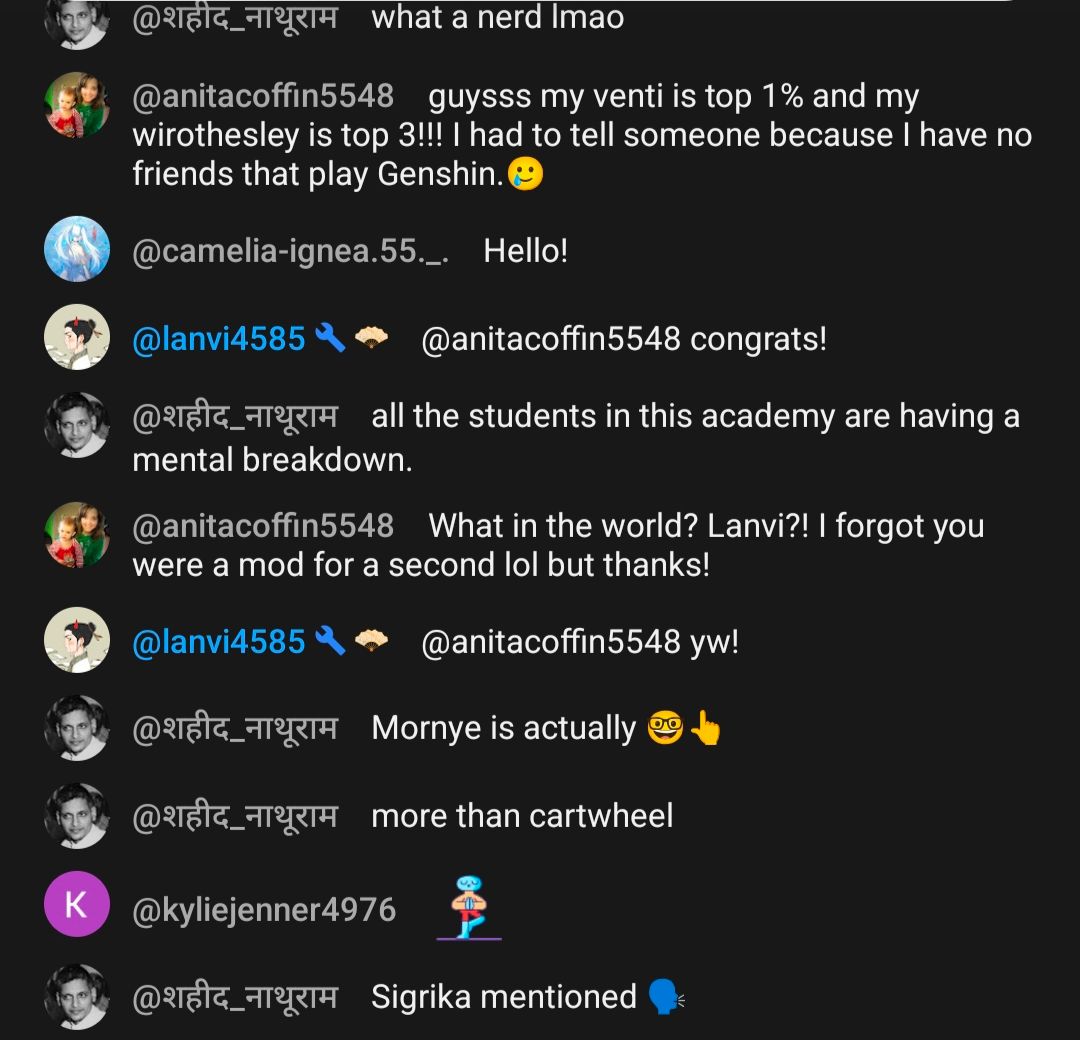This screenshot has height=1040, width=1080.
Task: Click the nerd face emoji after "Mornye is actually"
Action: [665, 729]
